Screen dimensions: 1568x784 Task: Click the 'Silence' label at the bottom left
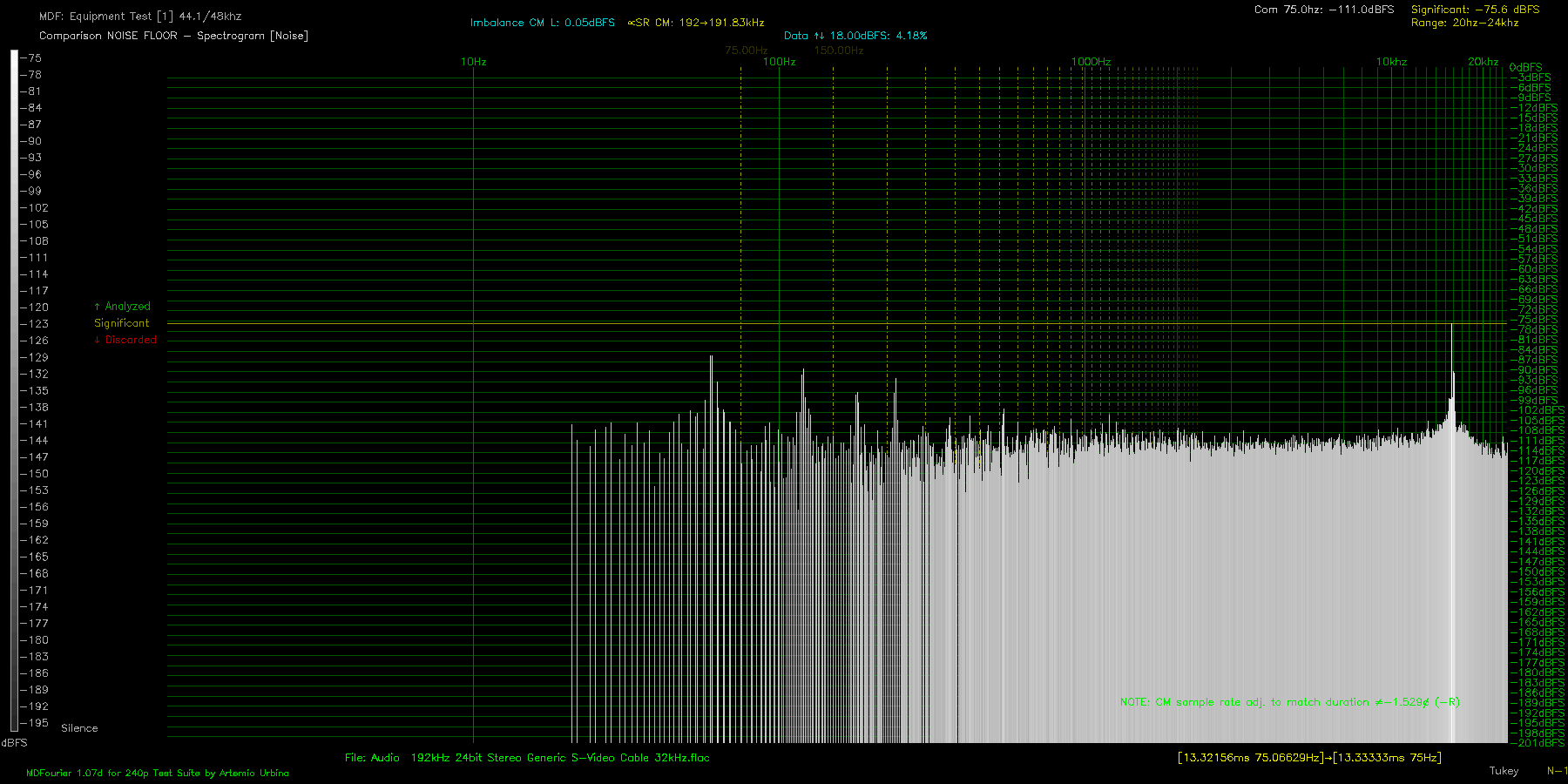tap(79, 728)
